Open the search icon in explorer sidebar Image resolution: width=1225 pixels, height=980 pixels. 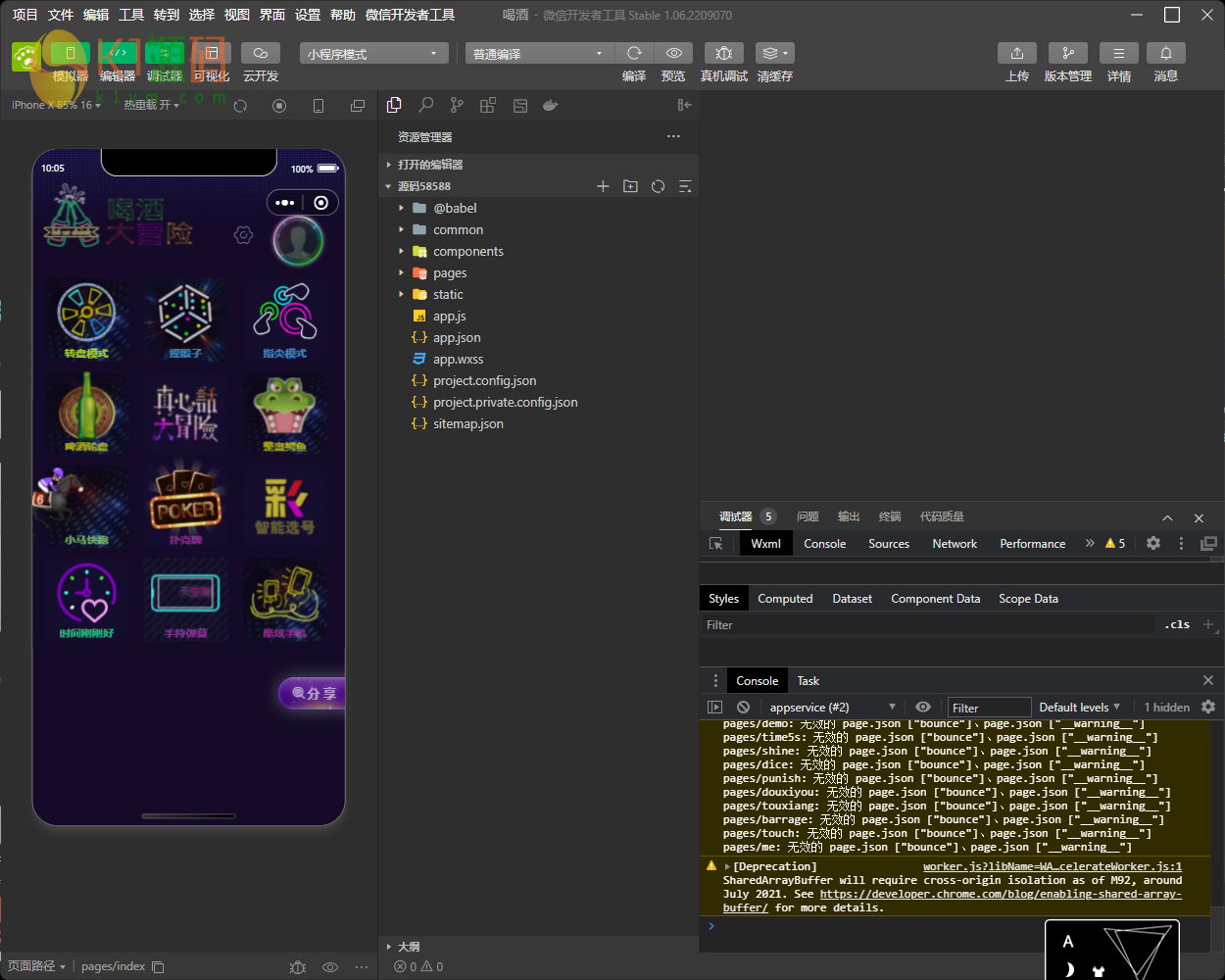(425, 105)
